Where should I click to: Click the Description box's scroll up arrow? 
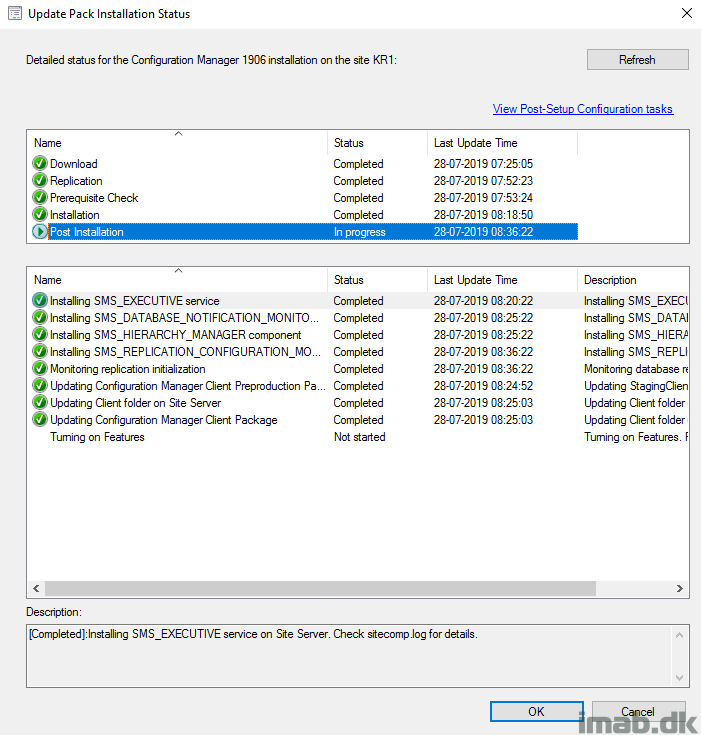(x=679, y=635)
